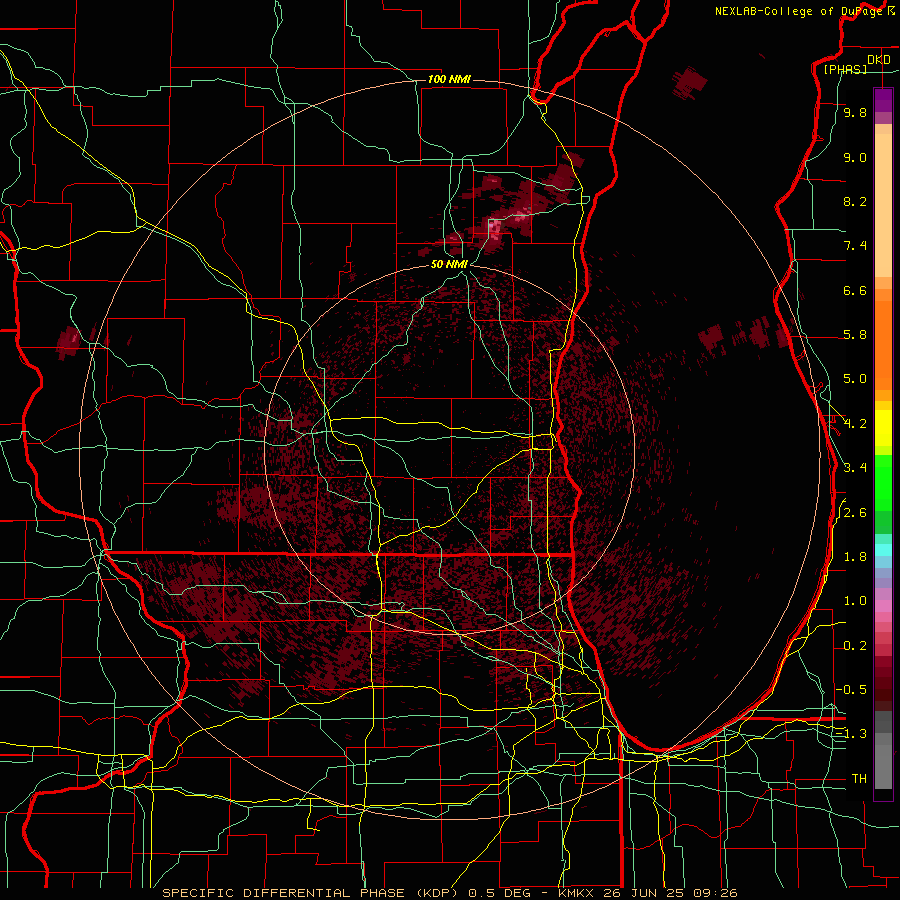Click the 100 NMI range ring label
The height and width of the screenshot is (900, 900).
[x=449, y=79]
